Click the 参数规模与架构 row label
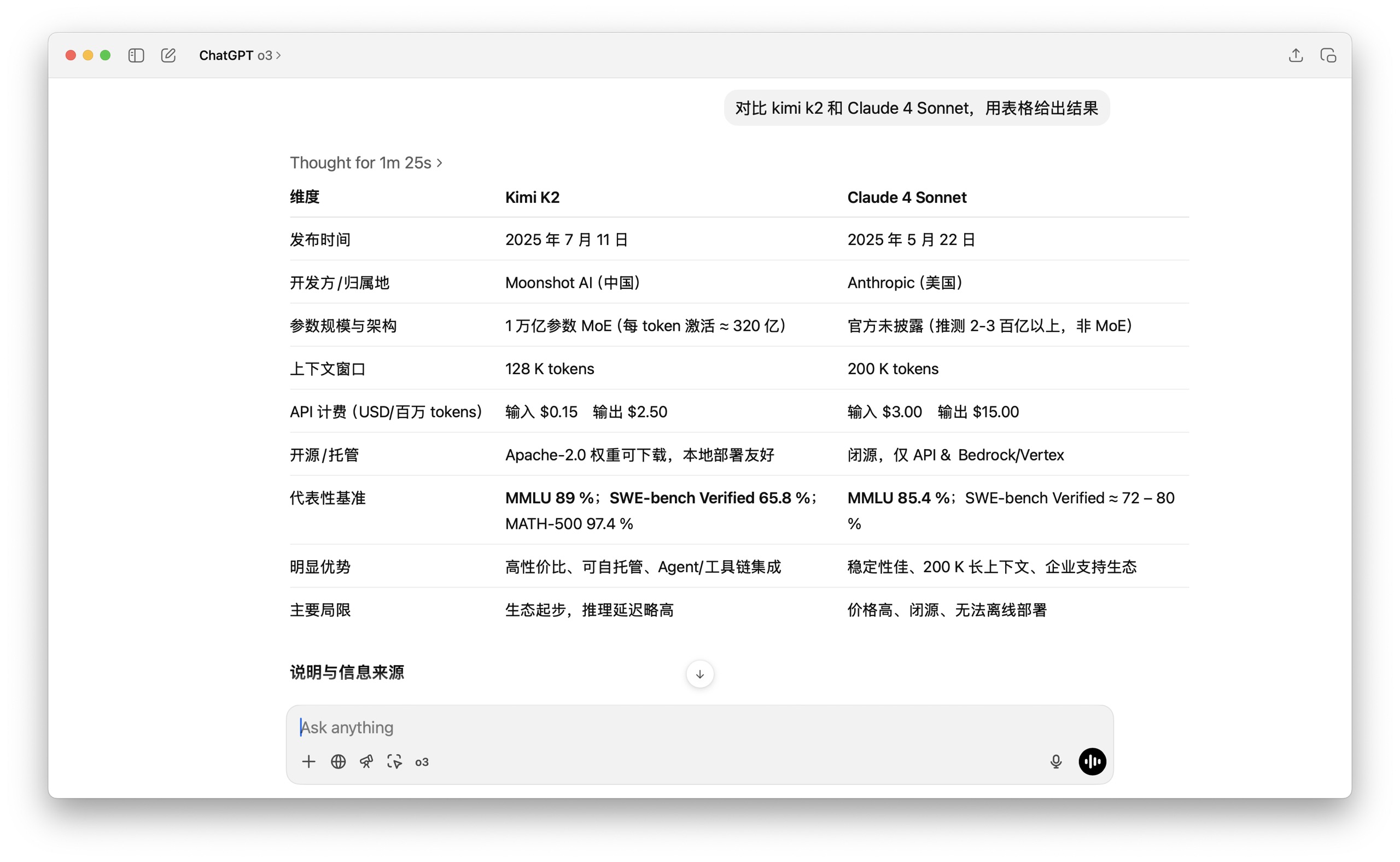The width and height of the screenshot is (1400, 862). 343,325
